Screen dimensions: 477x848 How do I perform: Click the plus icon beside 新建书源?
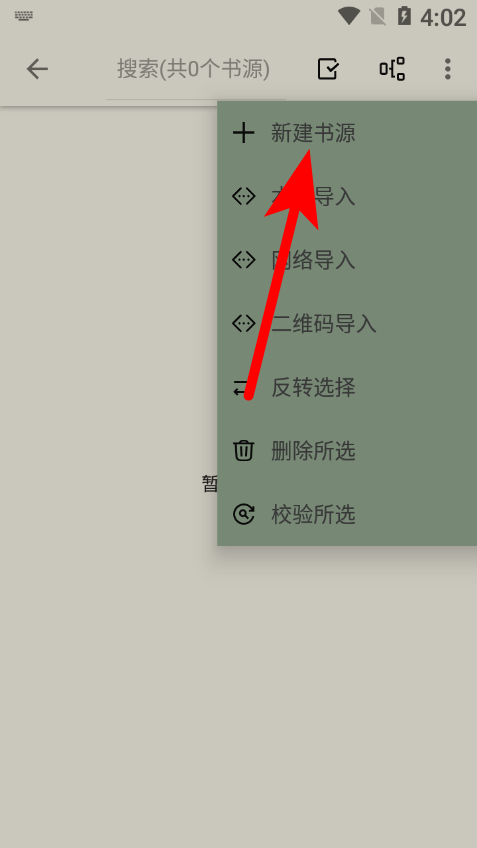[243, 133]
